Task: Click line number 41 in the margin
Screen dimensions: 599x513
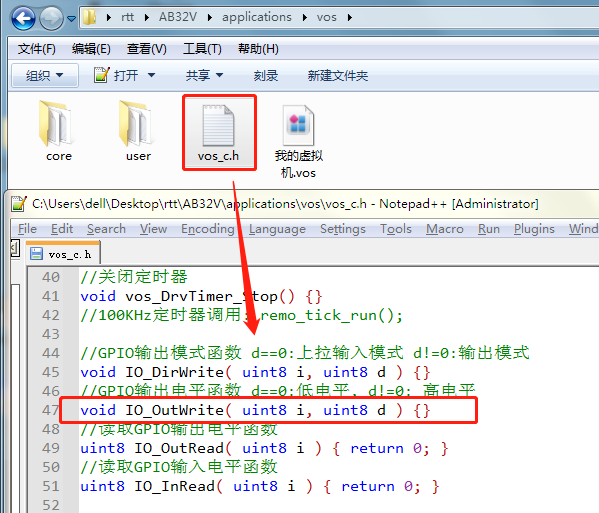Action: [x=51, y=296]
